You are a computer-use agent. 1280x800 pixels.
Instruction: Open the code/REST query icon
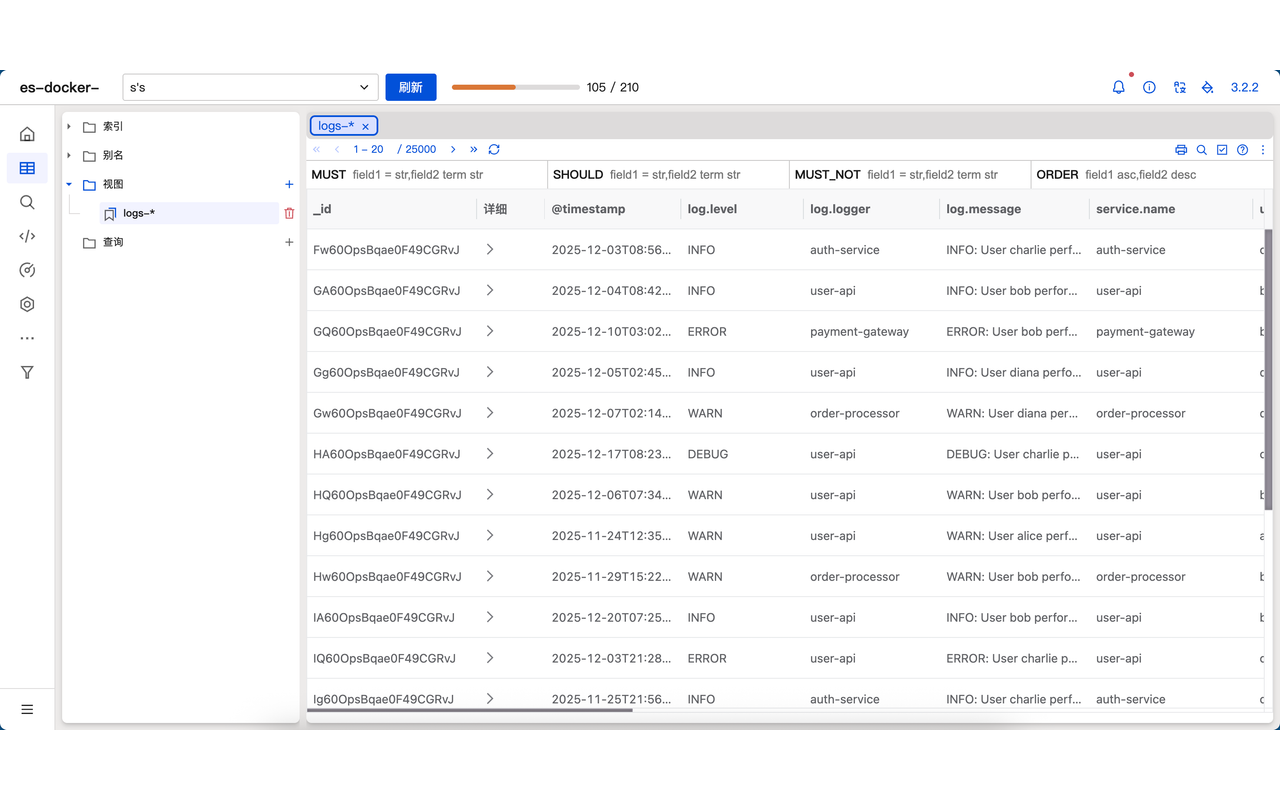[27, 236]
